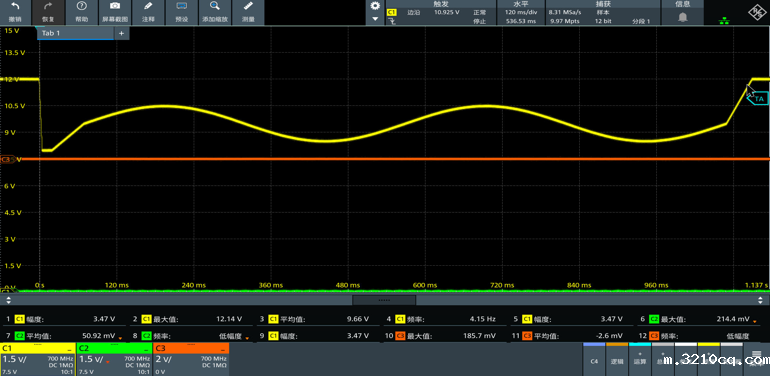Click the orange warning arrow on measurement 6
770x376 pixels.
coord(755,322)
